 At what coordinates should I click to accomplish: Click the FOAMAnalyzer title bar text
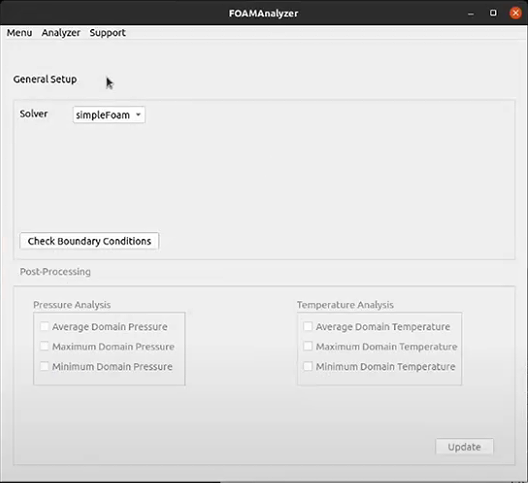[264, 13]
